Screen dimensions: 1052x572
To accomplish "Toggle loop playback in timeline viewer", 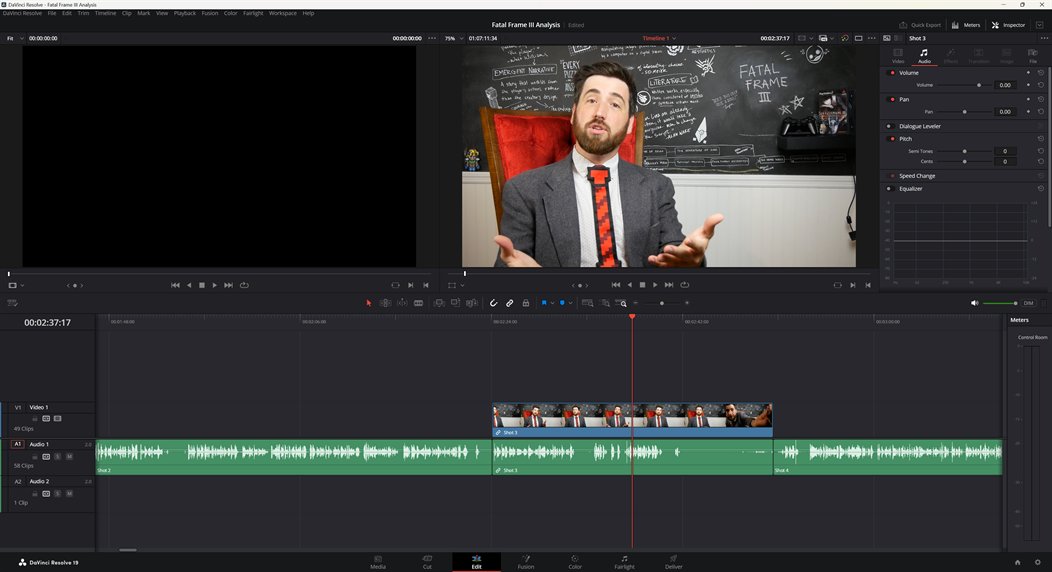I will (684, 285).
